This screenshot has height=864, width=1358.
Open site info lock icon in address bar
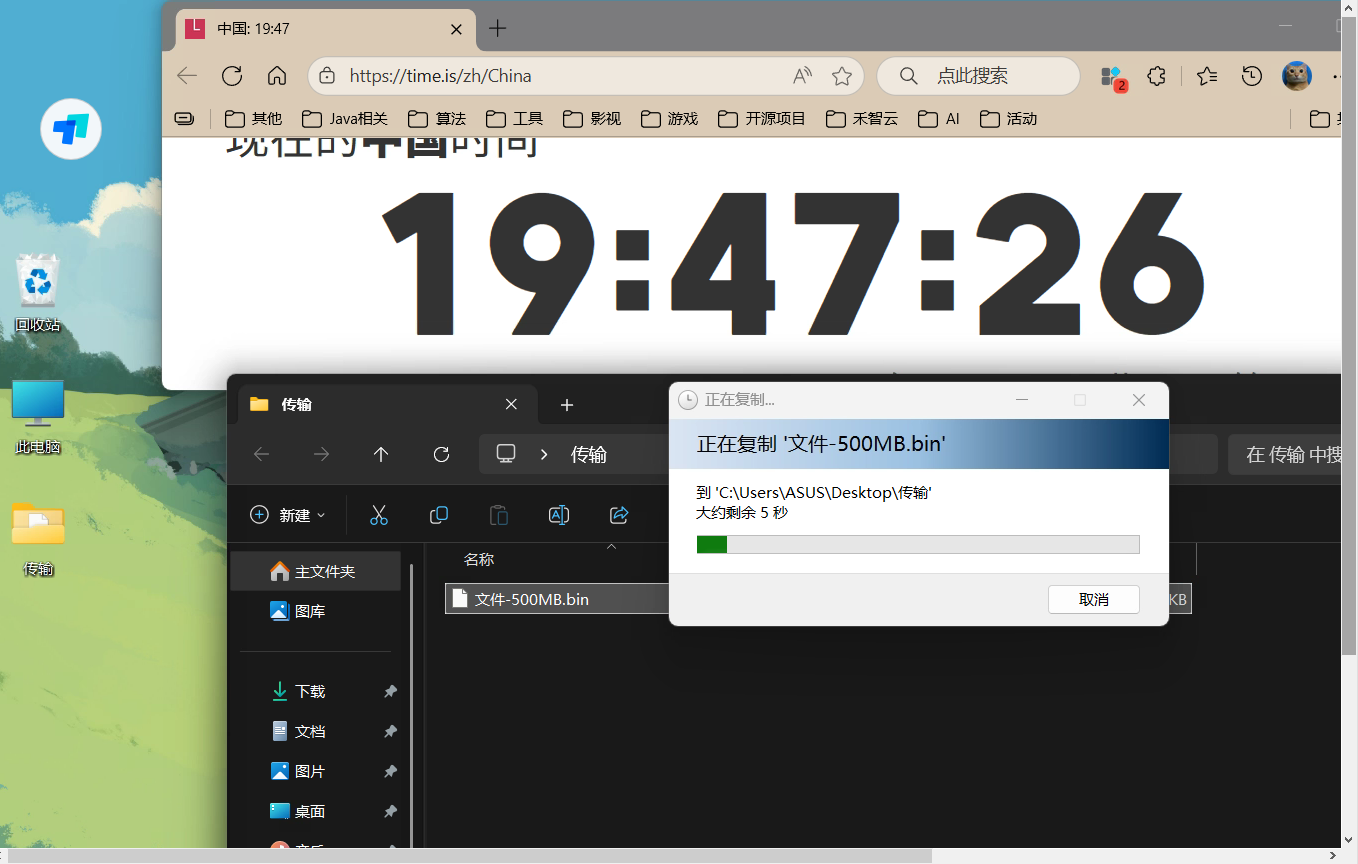[x=326, y=76]
